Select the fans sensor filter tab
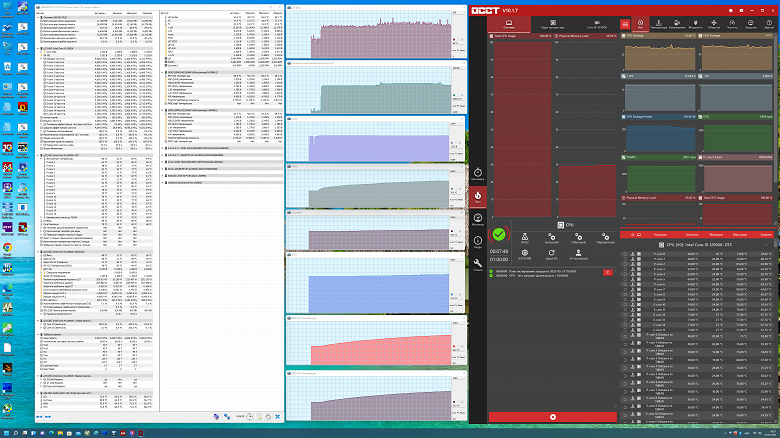780x438 pixels. click(714, 24)
